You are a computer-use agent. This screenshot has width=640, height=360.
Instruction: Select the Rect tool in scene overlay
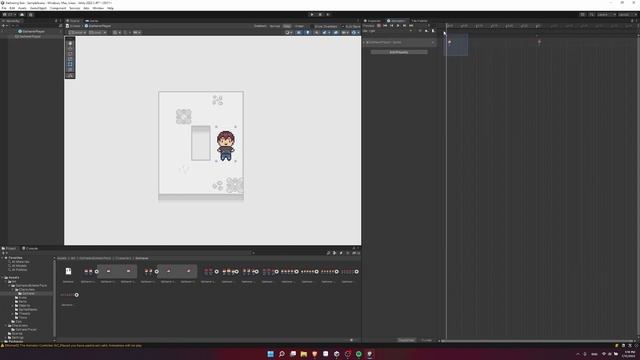click(x=70, y=64)
